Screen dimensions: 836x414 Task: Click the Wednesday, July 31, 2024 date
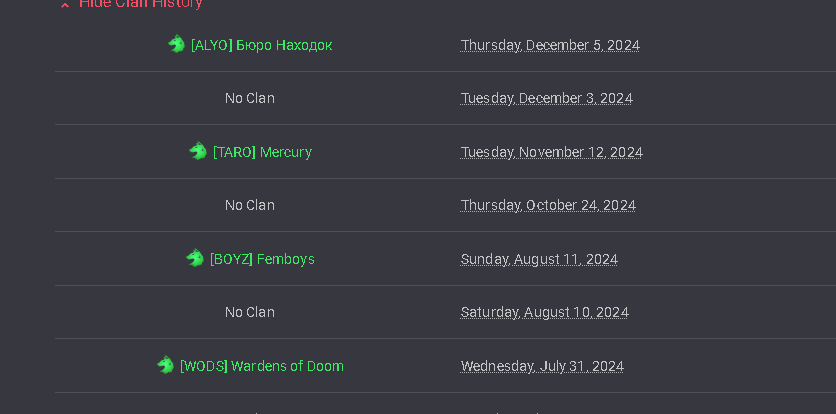[542, 366]
